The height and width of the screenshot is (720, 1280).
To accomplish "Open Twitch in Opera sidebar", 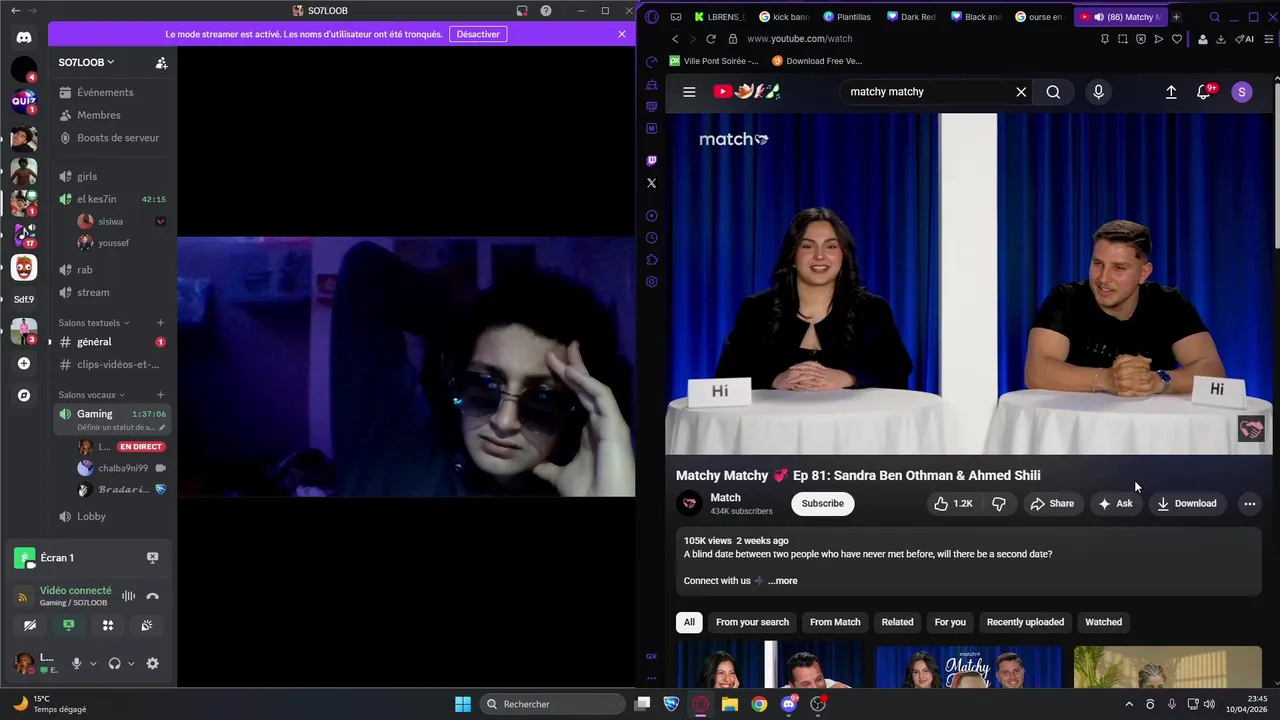I will pyautogui.click(x=652, y=160).
